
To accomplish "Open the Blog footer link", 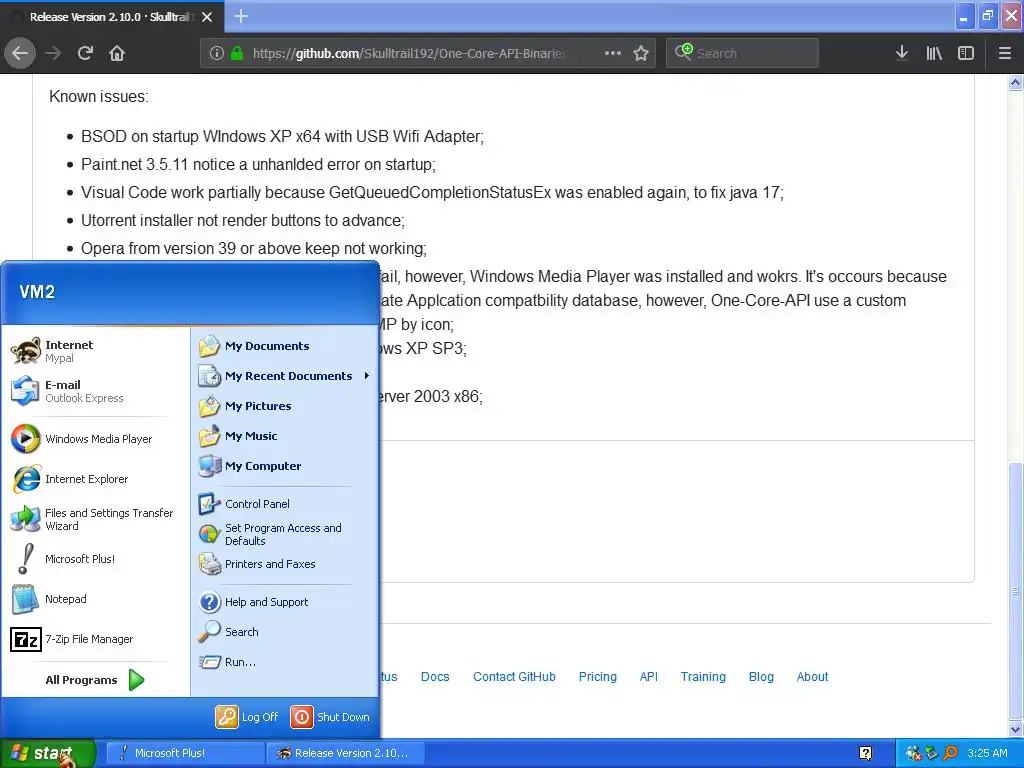I will (x=761, y=677).
